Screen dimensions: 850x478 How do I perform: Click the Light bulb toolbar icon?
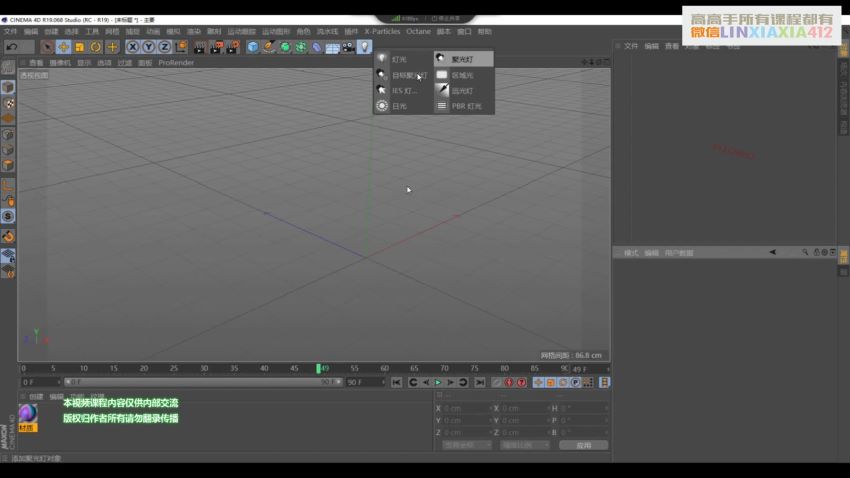click(364, 47)
